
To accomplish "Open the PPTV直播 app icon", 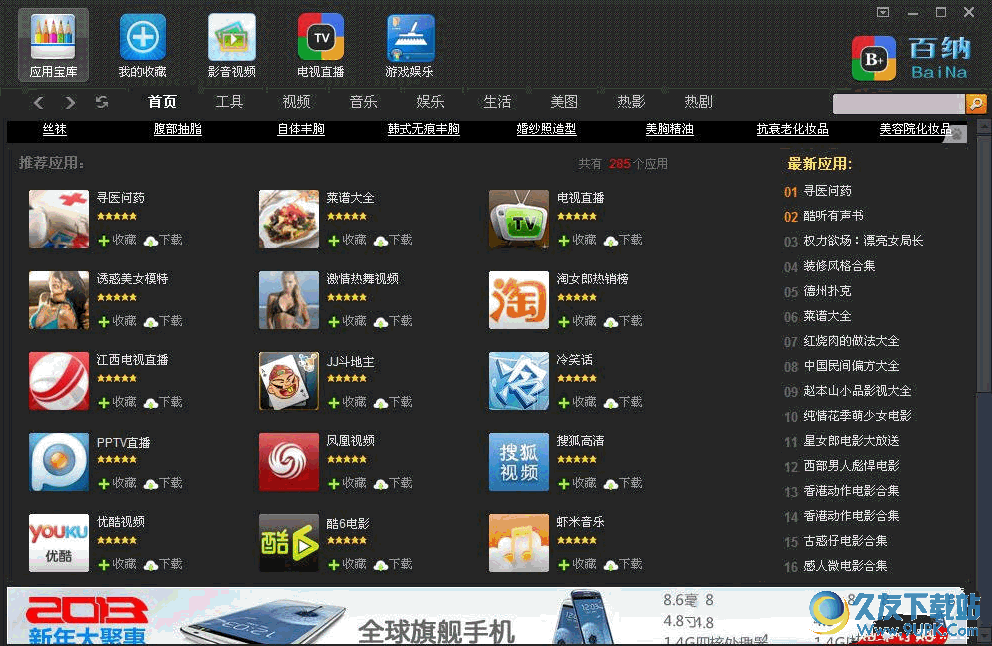I will click(59, 462).
